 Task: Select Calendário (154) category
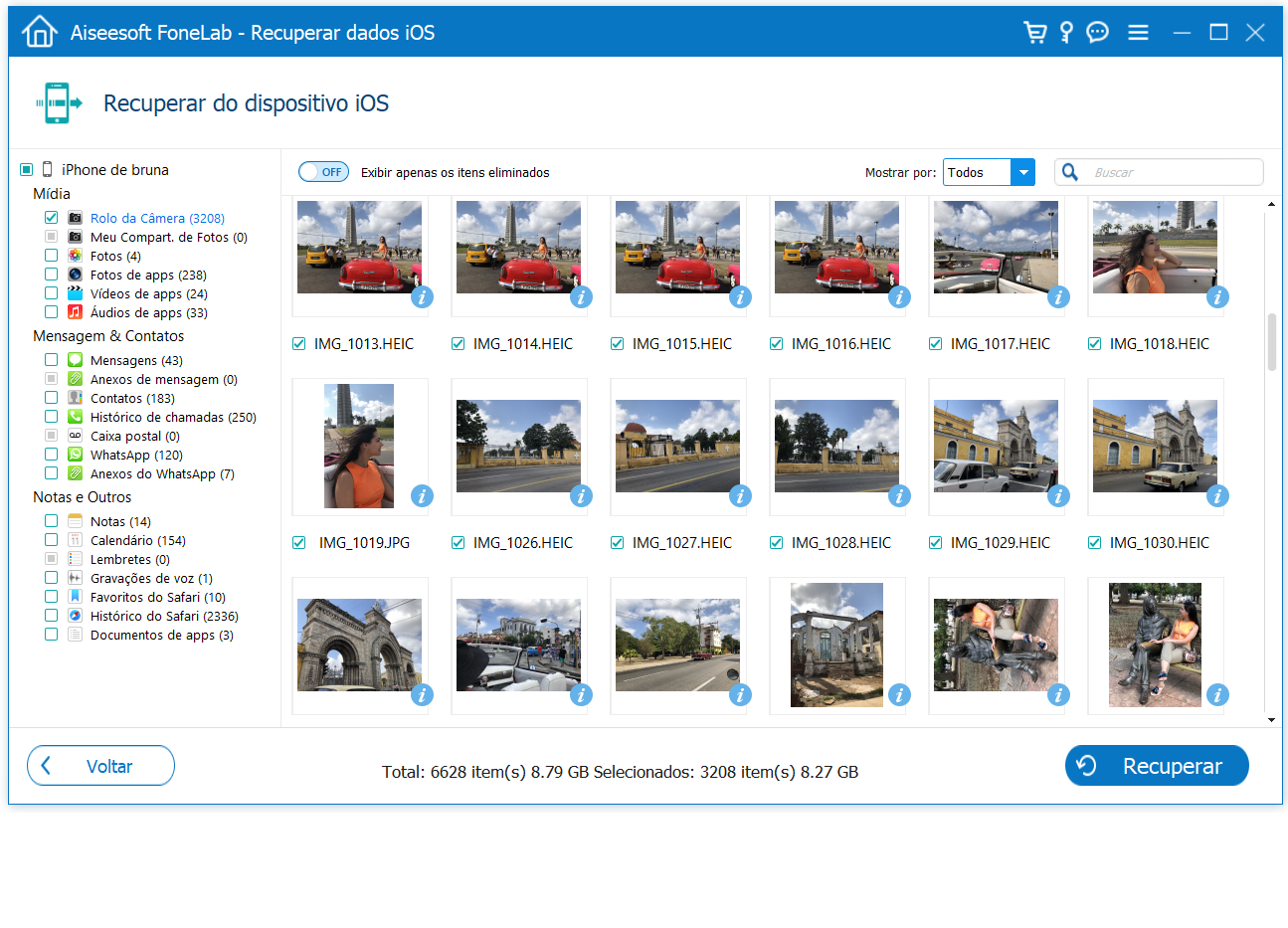coord(138,541)
